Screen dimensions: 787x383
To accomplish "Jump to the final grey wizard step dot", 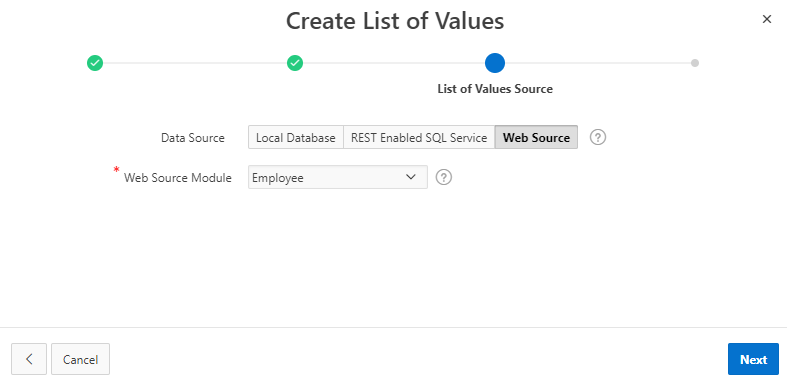I will (695, 63).
